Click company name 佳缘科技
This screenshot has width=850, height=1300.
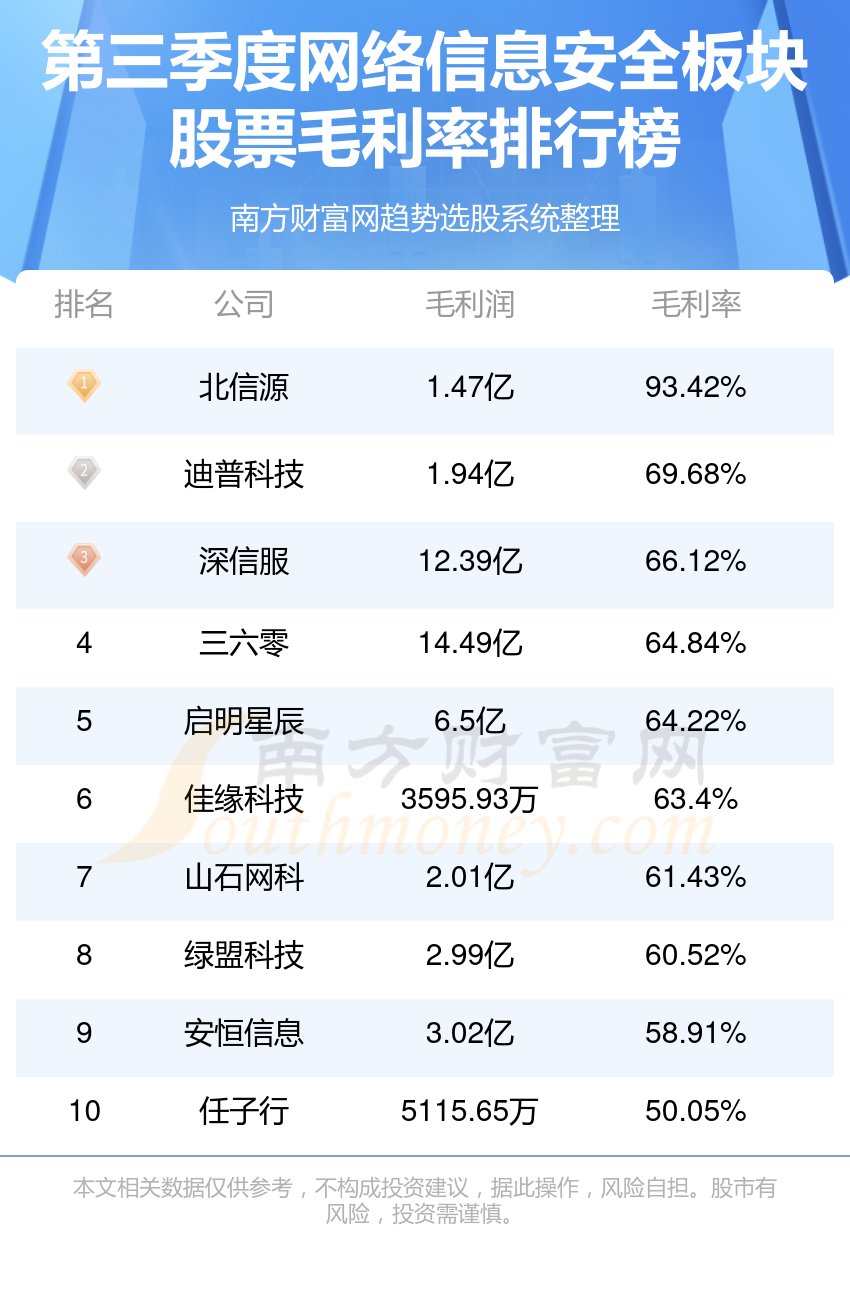tap(244, 799)
